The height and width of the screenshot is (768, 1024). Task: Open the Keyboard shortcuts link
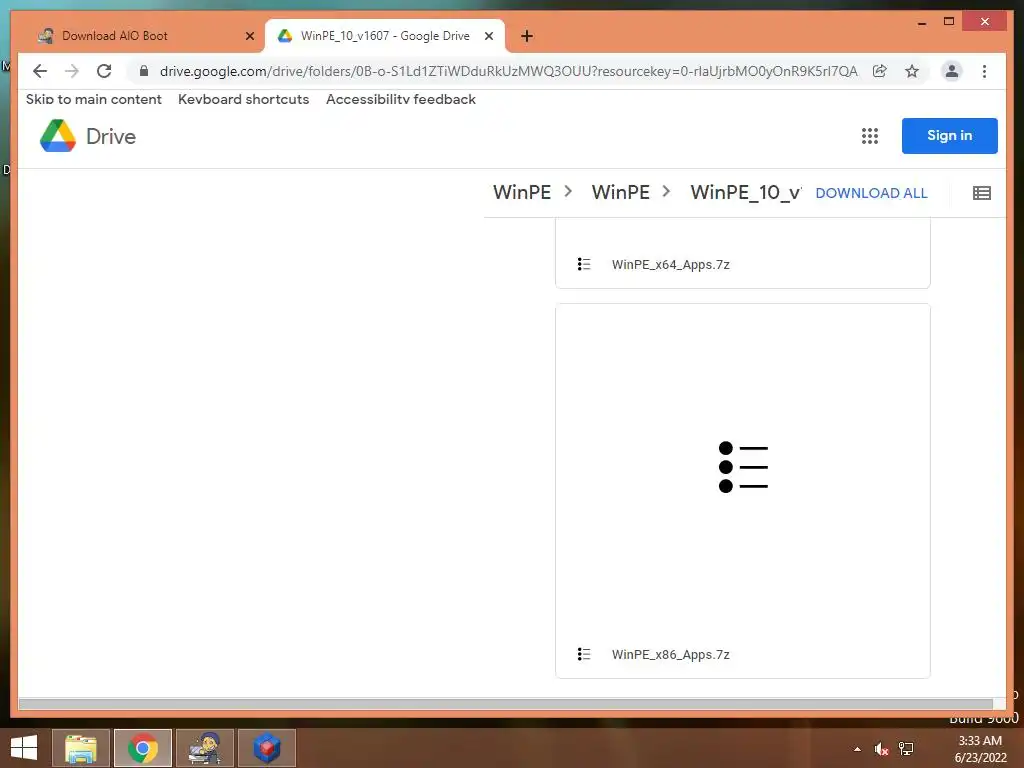point(244,99)
